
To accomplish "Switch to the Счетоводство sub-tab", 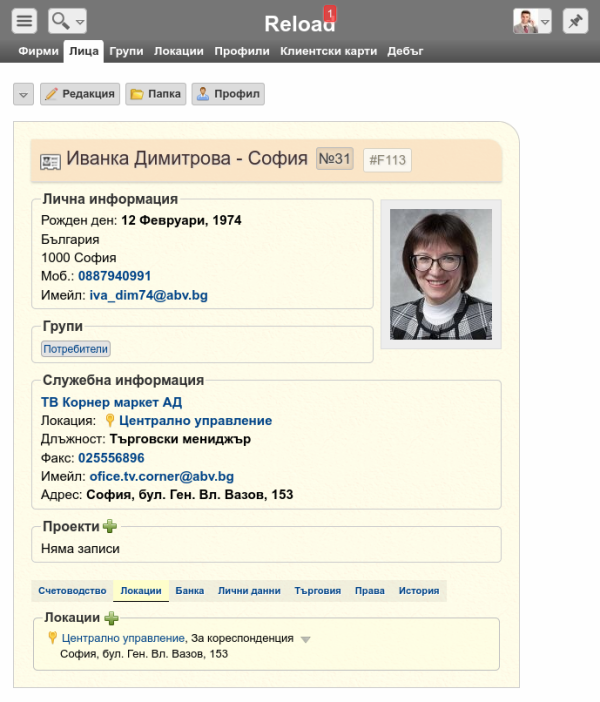I will point(72,591).
